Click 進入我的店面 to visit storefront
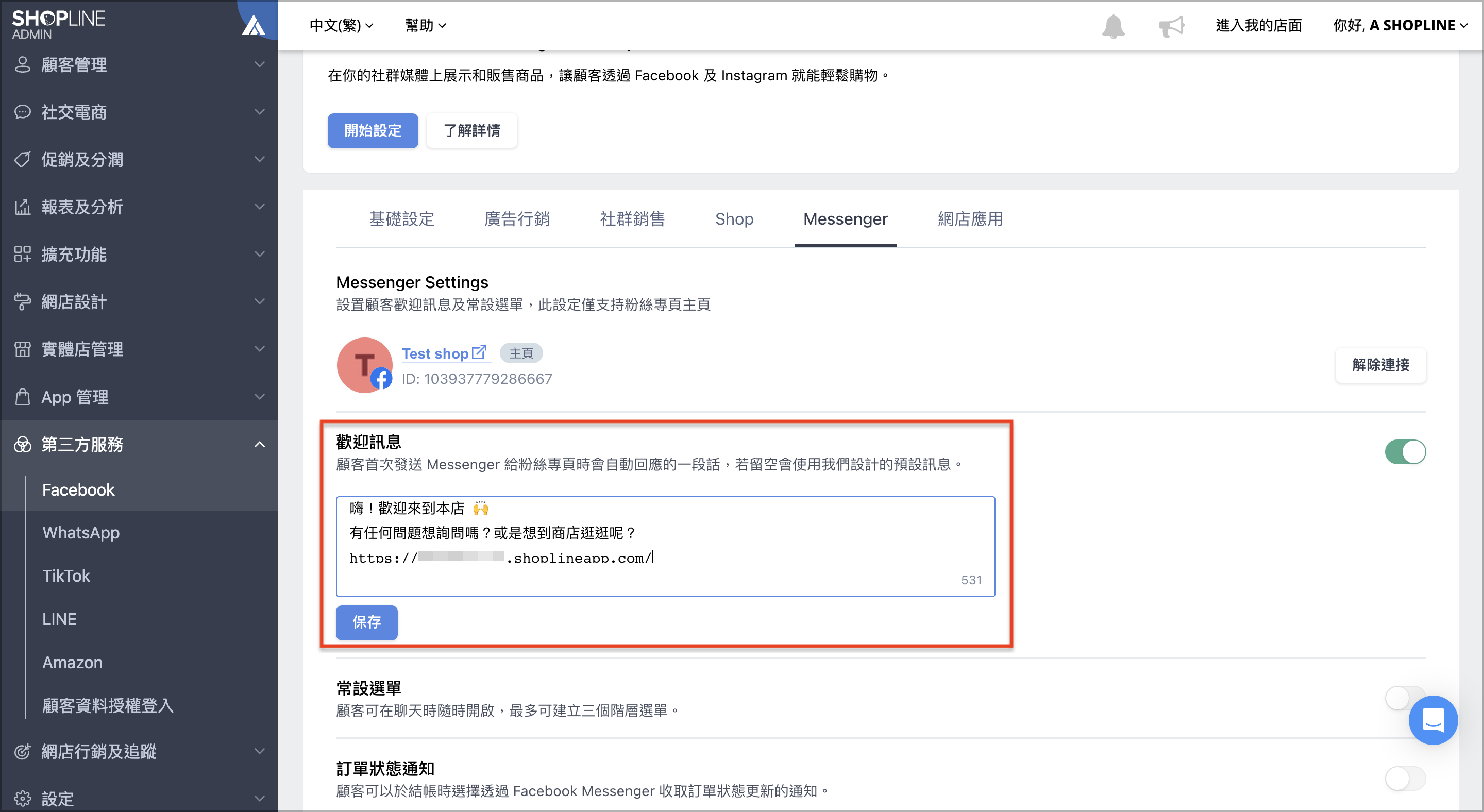Image resolution: width=1484 pixels, height=812 pixels. 1258,25
